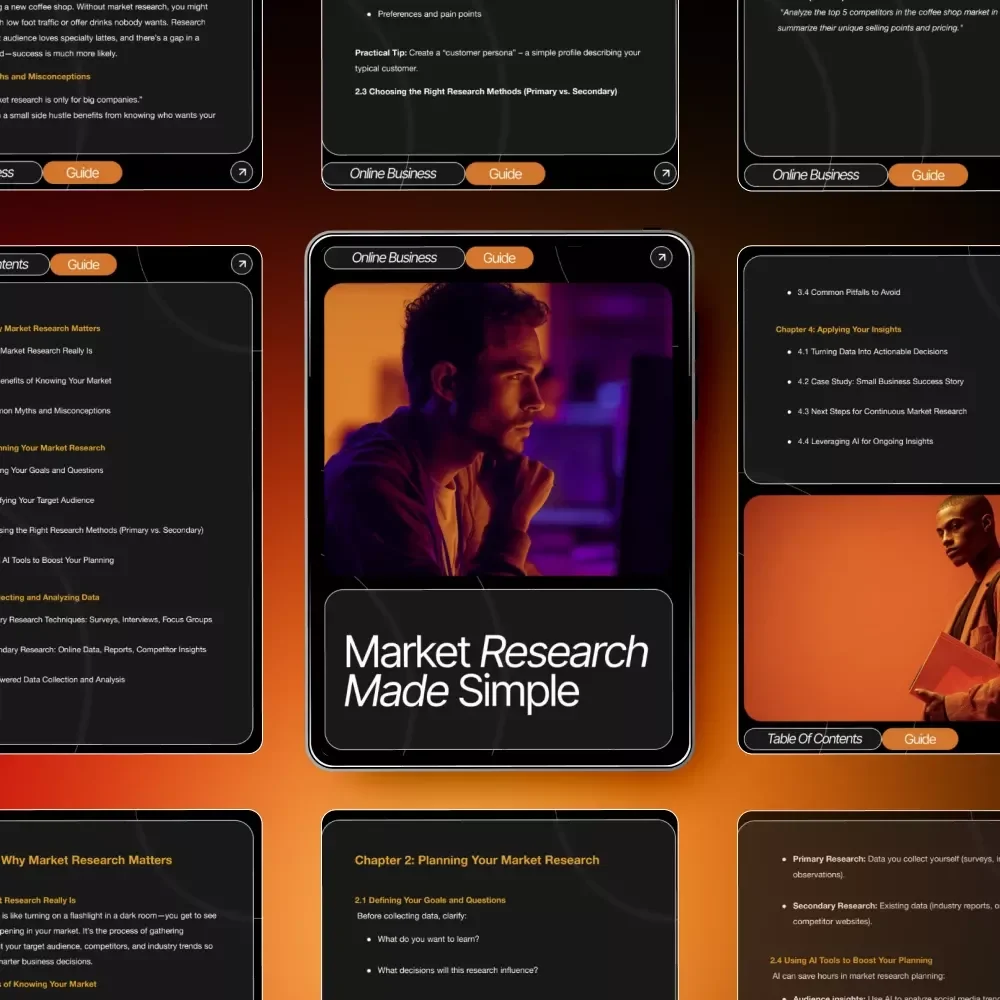Screen dimensions: 1000x1000
Task: Click 'What decisions will this research influence?' bullet
Action: [x=457, y=970]
